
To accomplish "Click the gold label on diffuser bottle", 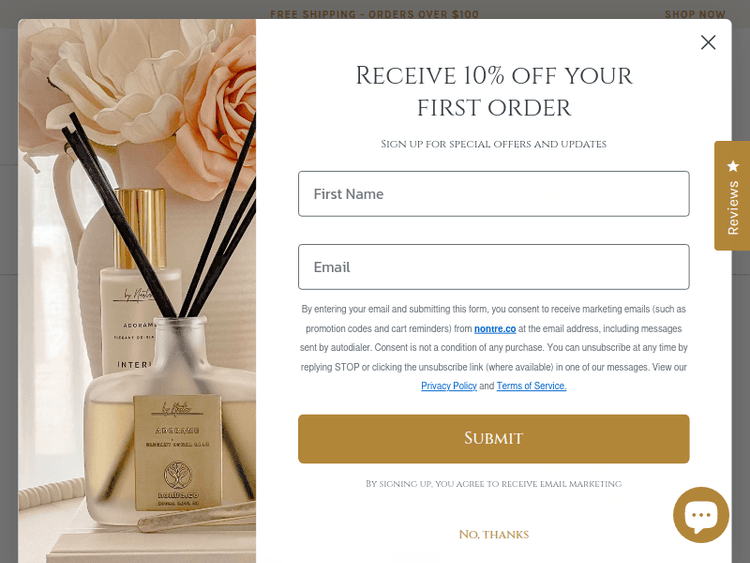I will click(x=177, y=452).
